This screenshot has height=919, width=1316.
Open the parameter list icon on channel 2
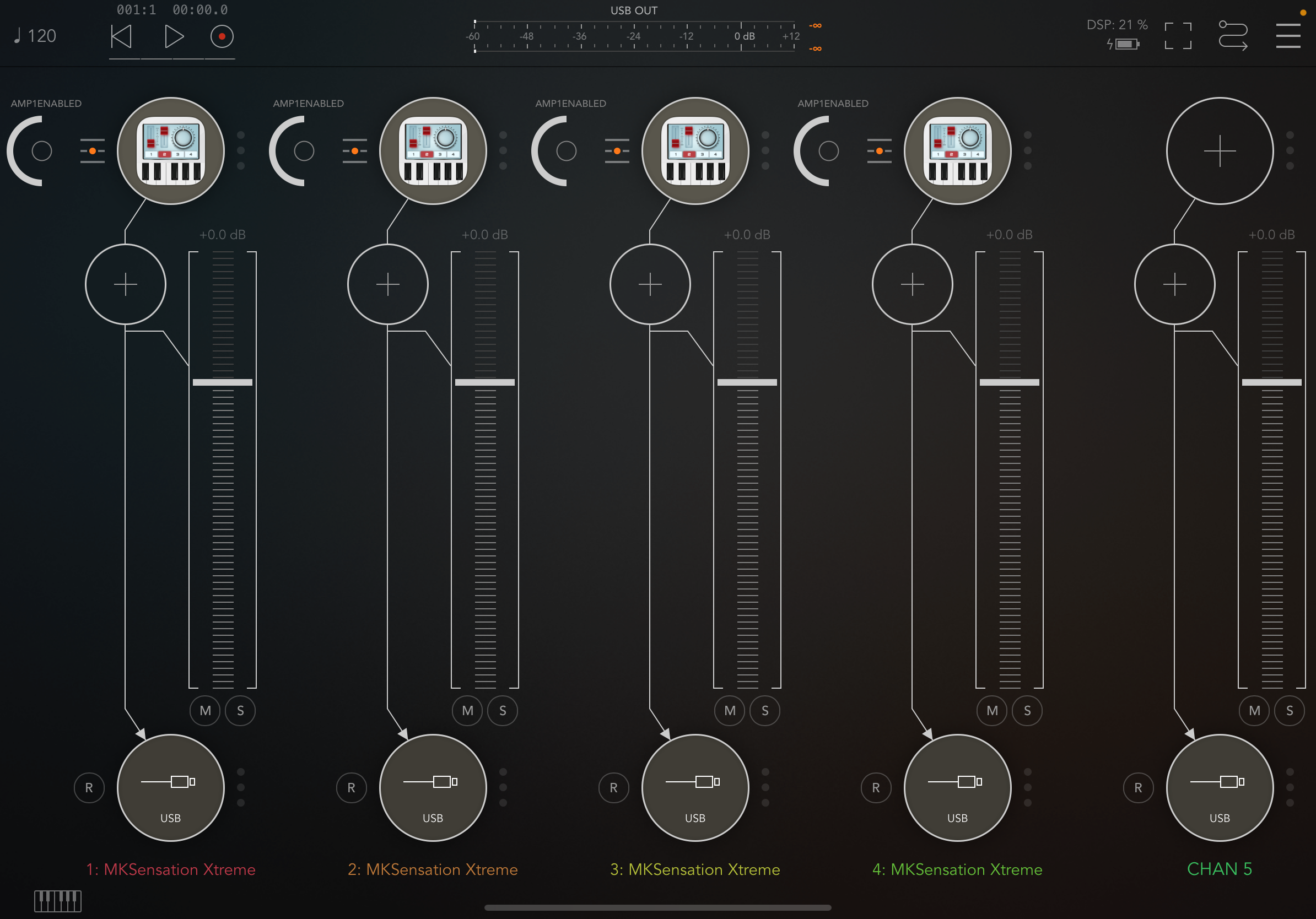354,150
